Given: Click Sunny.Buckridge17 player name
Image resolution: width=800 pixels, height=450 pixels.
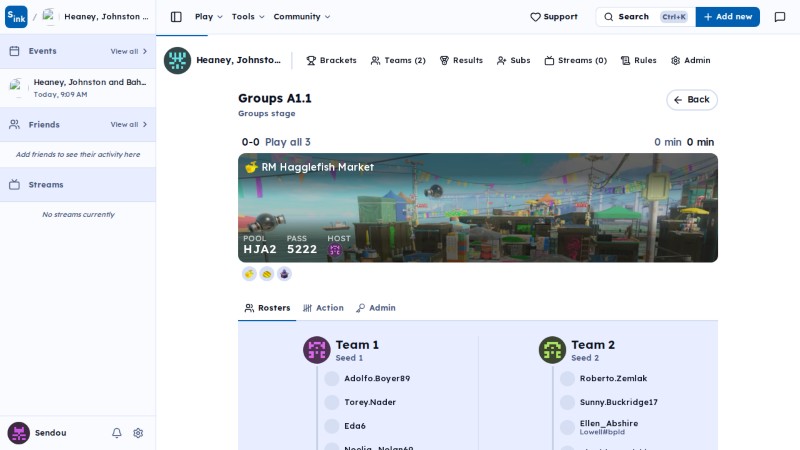Looking at the screenshot, I should (x=618, y=402).
